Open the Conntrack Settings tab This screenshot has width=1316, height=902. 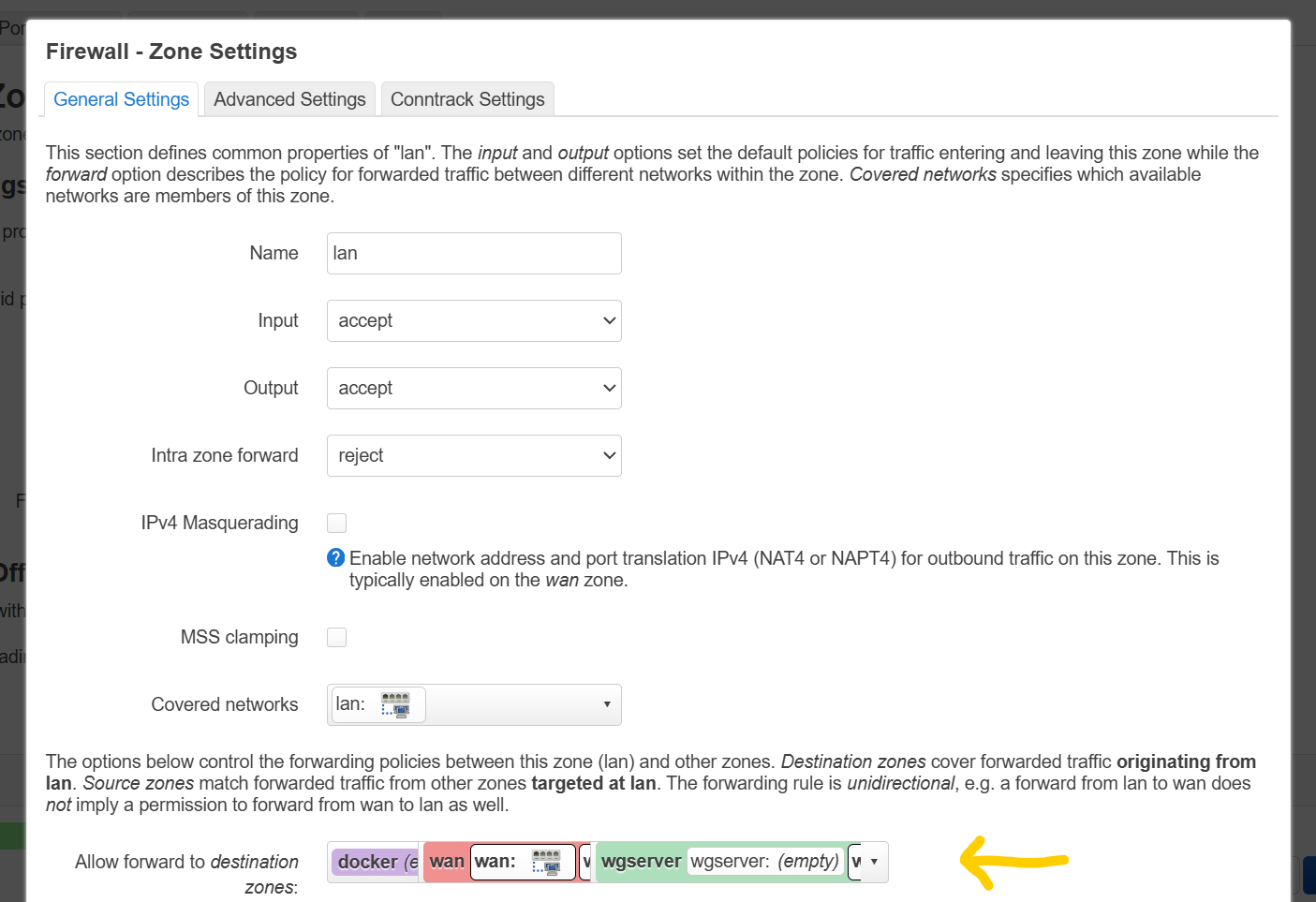(x=467, y=99)
